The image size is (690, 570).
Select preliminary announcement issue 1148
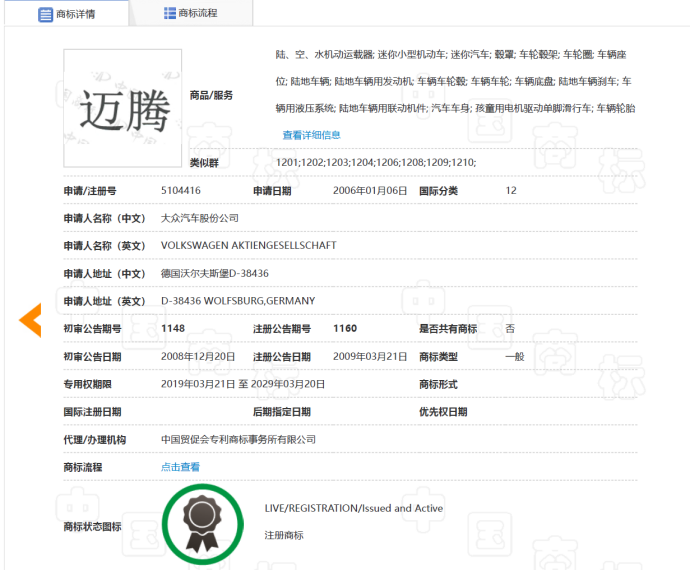pyautogui.click(x=173, y=328)
